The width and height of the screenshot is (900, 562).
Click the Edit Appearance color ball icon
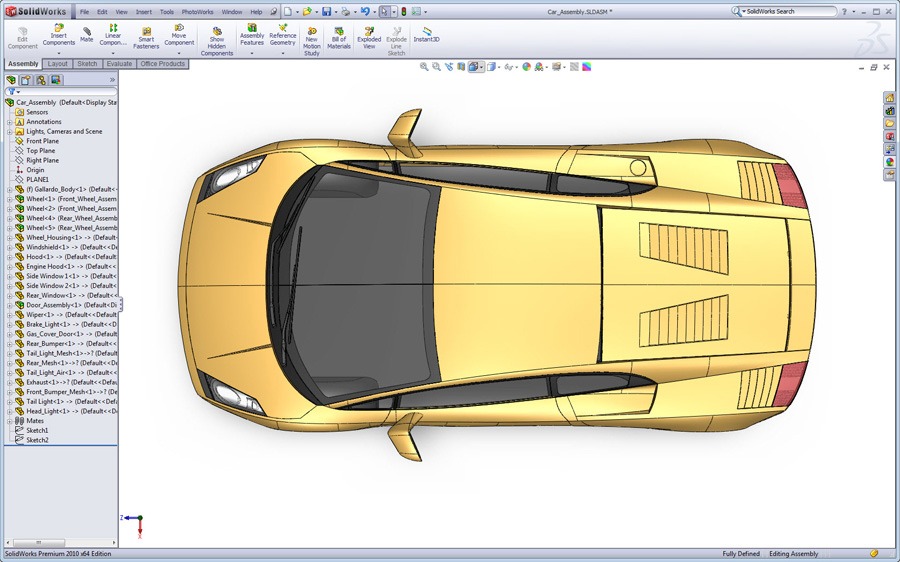coord(527,67)
